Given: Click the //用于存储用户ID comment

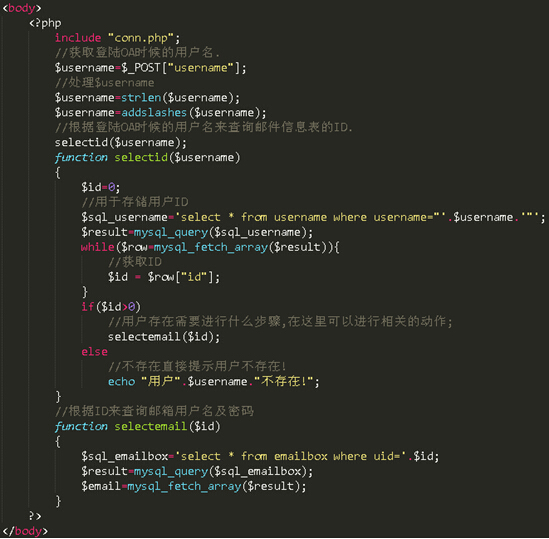Looking at the screenshot, I should click(x=135, y=202).
